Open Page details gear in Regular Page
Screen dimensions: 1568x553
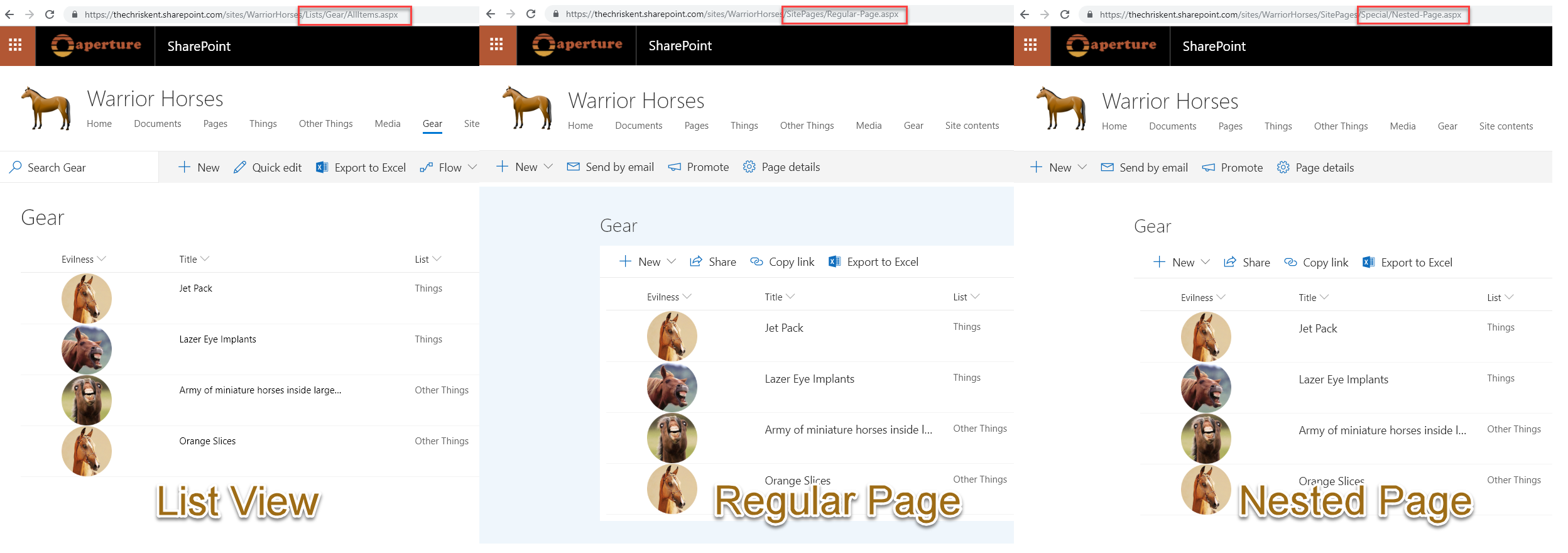781,167
